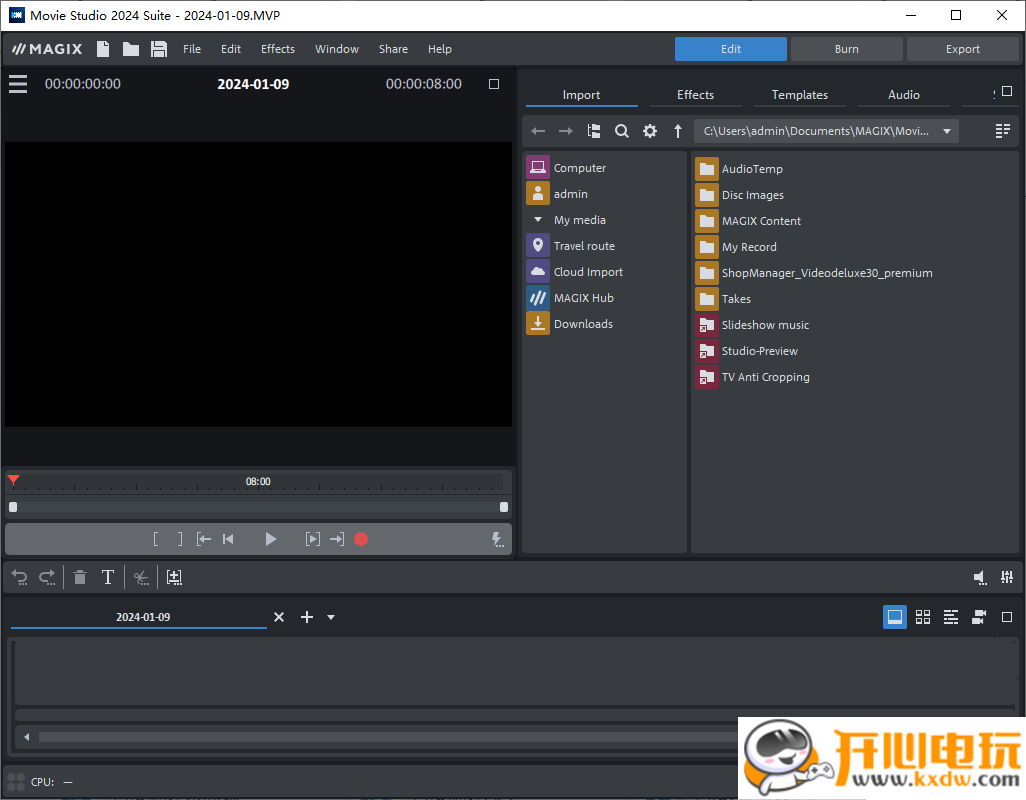Navigate forward in the Import browser
This screenshot has width=1026, height=800.
[x=565, y=131]
